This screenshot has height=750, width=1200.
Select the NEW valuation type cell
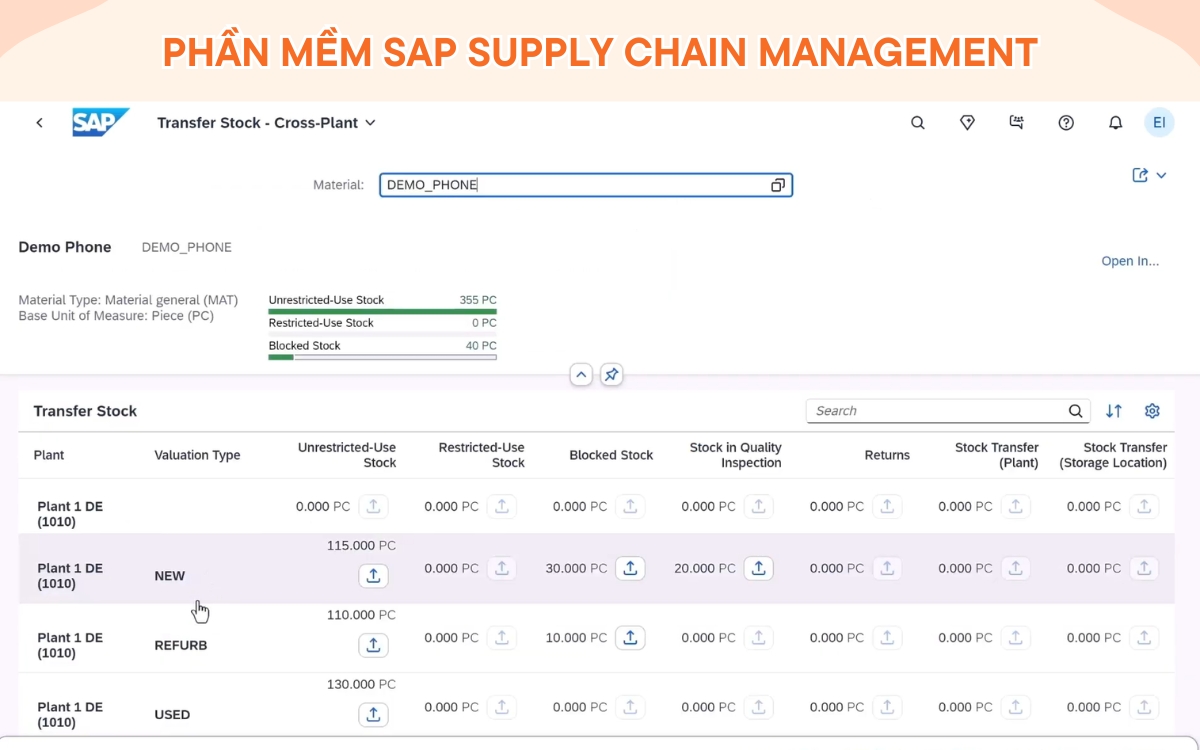point(170,576)
